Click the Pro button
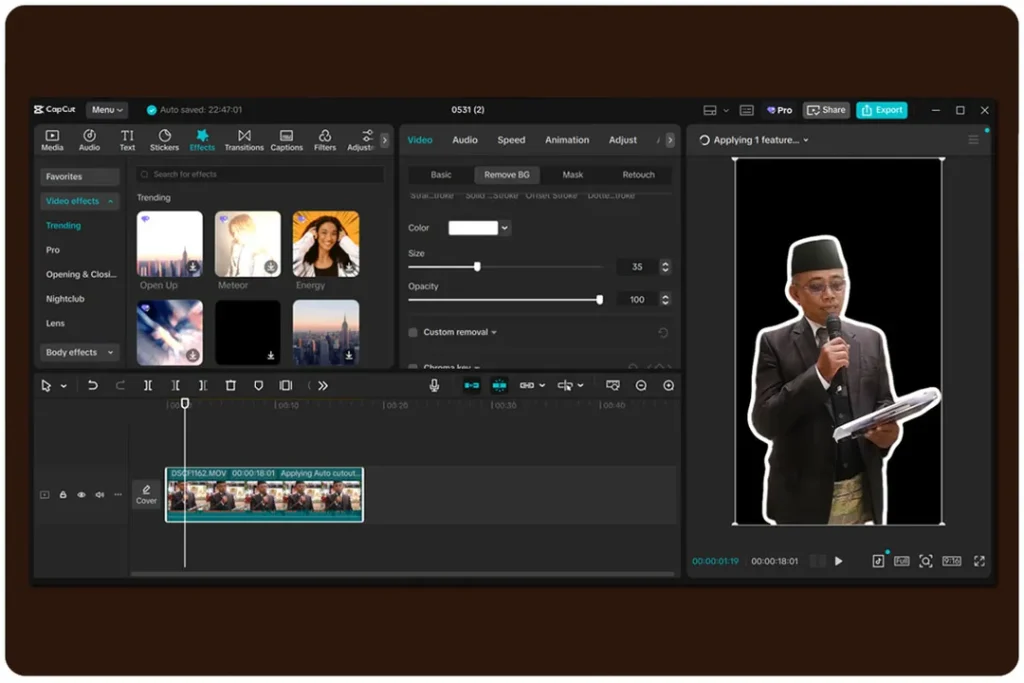 click(x=779, y=110)
